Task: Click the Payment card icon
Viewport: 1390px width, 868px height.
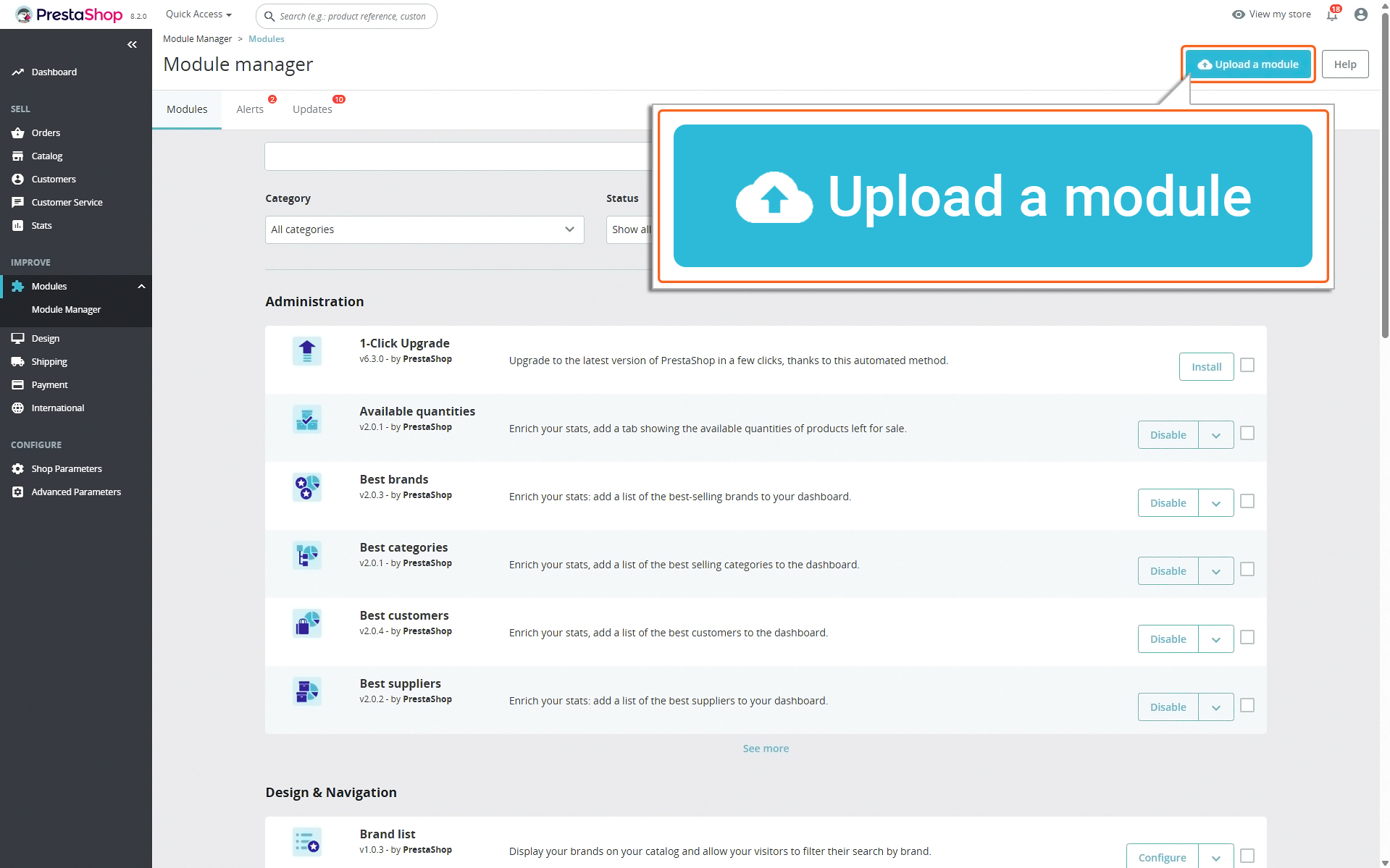Action: (18, 385)
